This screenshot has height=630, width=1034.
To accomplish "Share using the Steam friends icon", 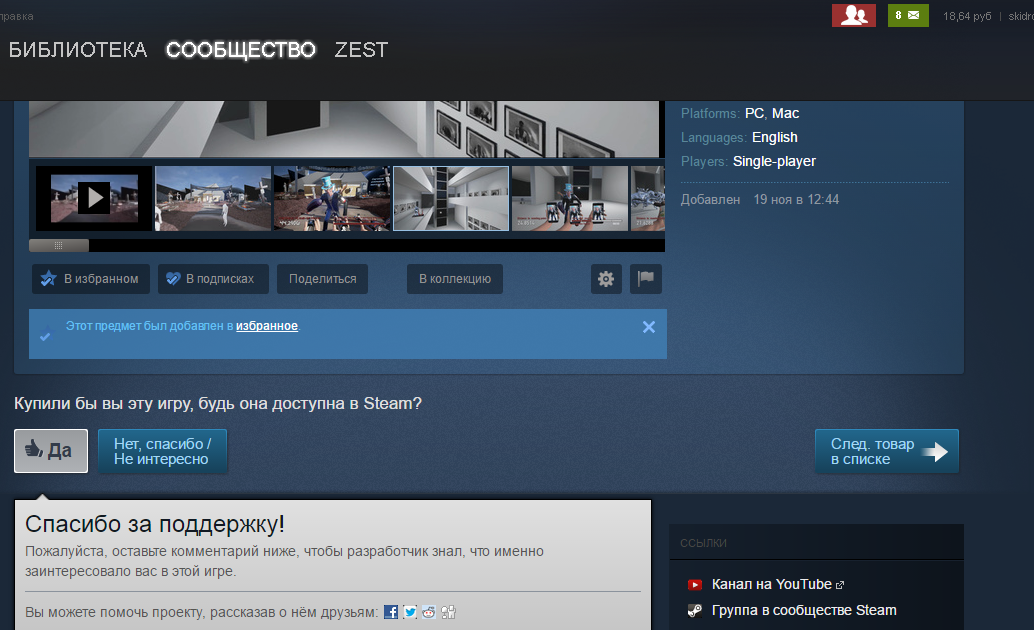I will click(x=448, y=612).
